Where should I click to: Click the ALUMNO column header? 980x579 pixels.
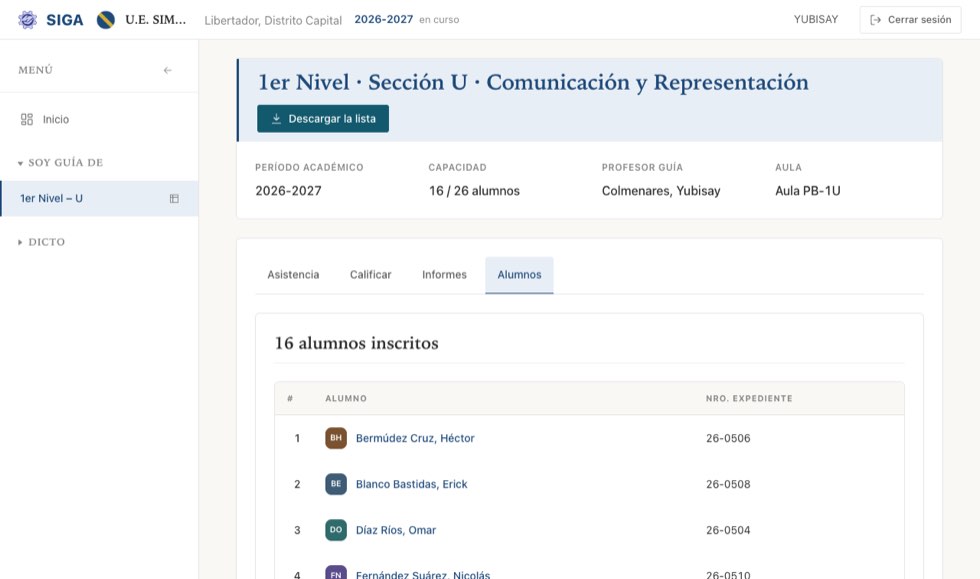[346, 398]
